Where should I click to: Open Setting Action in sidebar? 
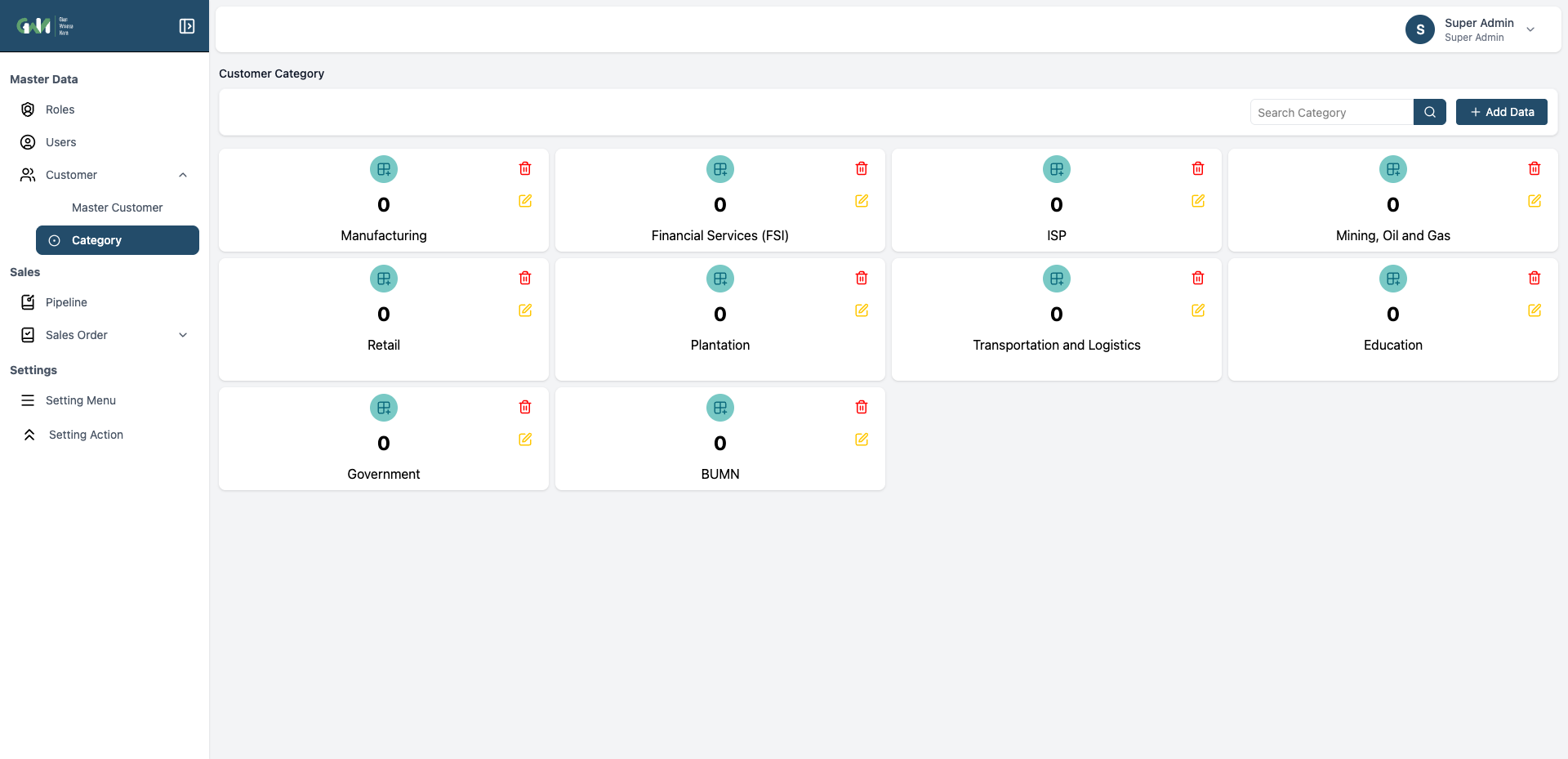pos(86,435)
